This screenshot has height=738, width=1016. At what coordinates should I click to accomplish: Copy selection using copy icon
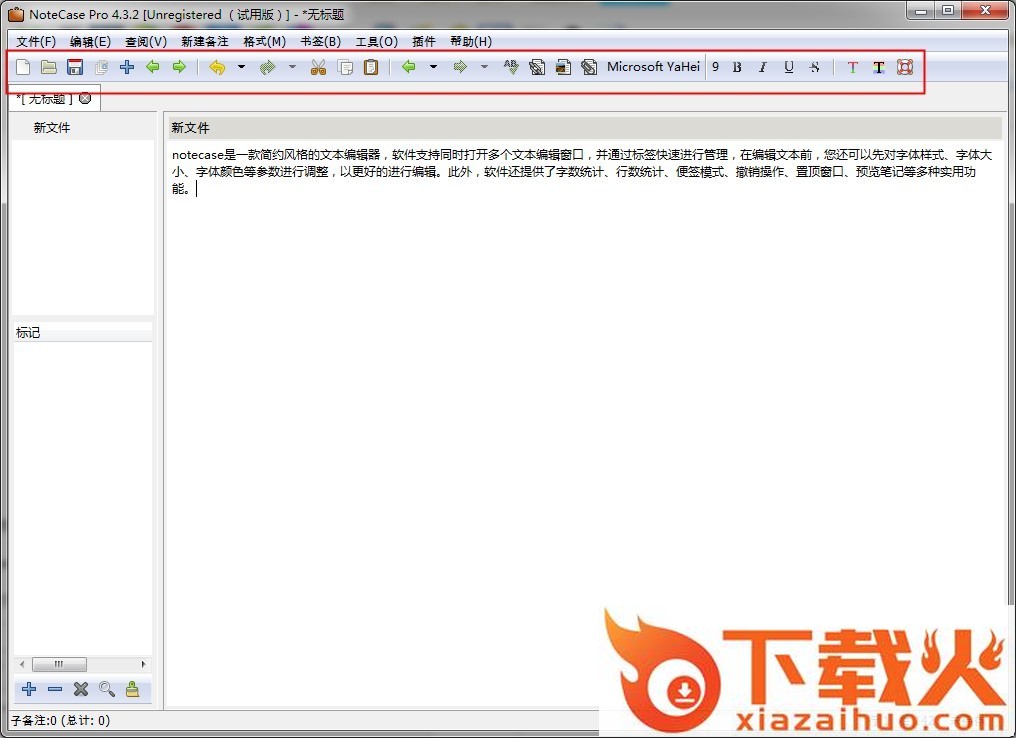click(345, 67)
